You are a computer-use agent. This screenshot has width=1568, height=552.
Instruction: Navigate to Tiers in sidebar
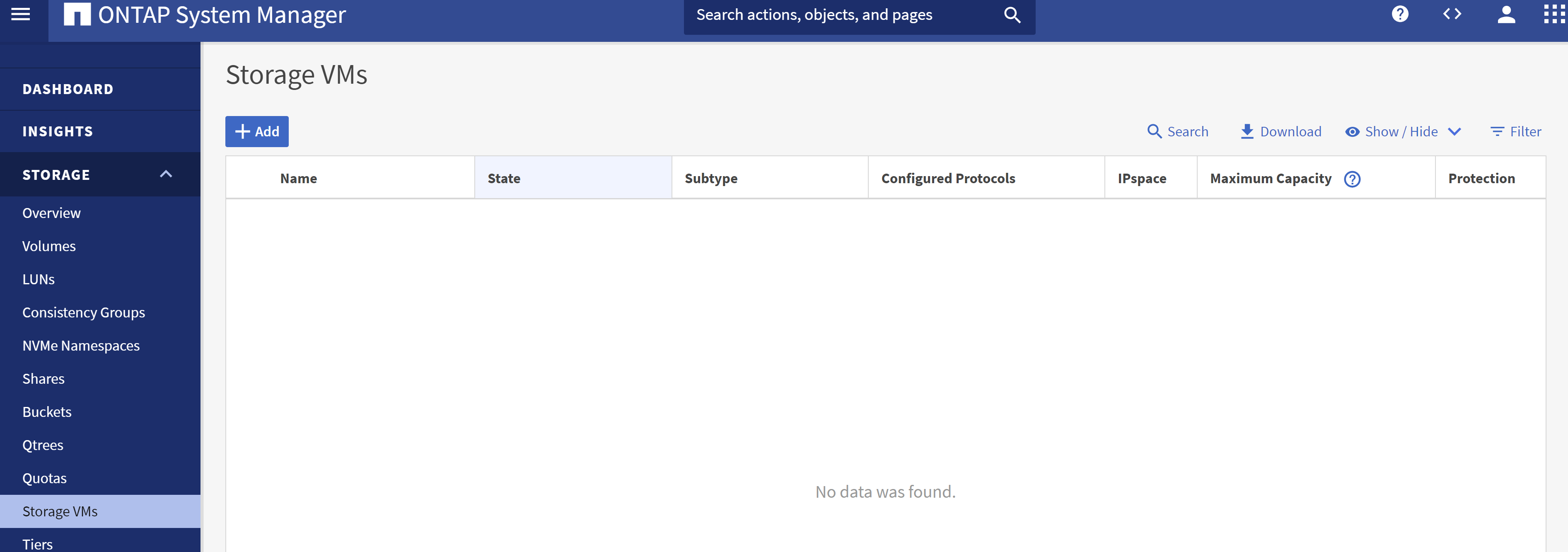pos(36,543)
